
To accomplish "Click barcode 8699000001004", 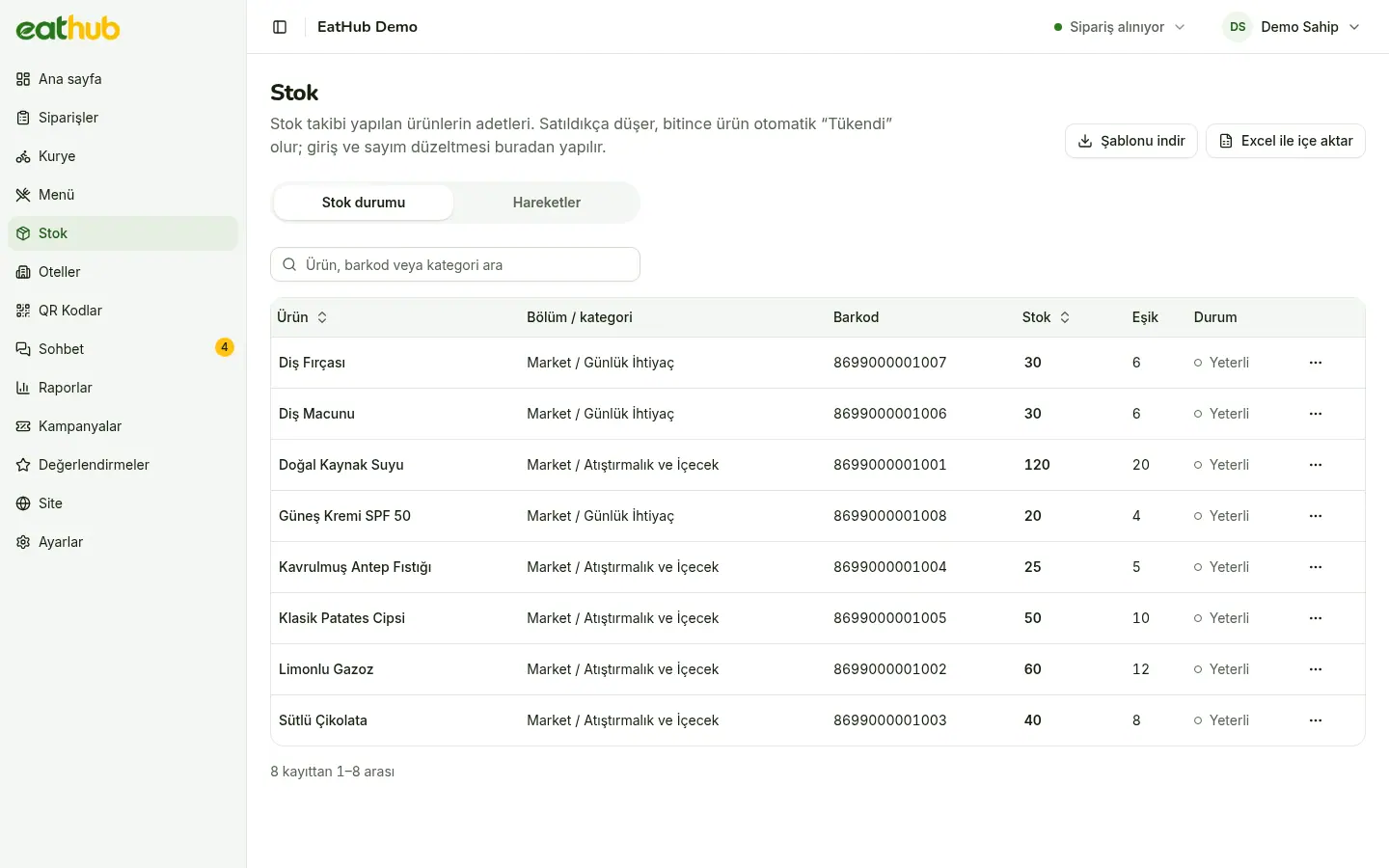I will [x=890, y=567].
